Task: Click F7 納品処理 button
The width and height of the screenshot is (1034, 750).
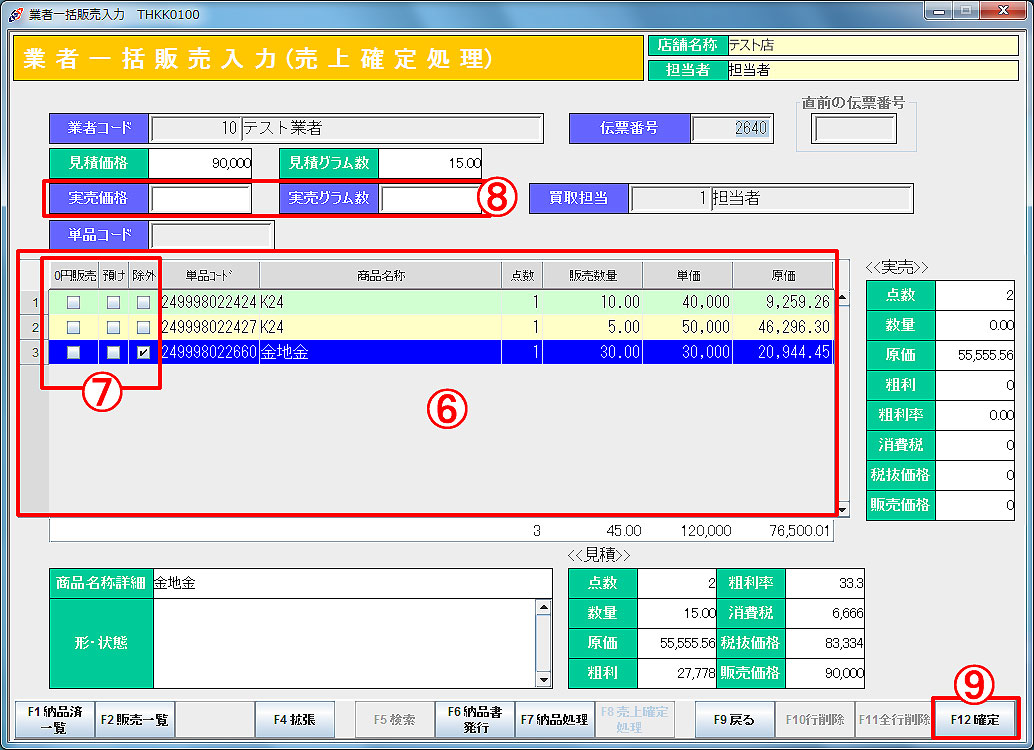Action: coord(555,719)
